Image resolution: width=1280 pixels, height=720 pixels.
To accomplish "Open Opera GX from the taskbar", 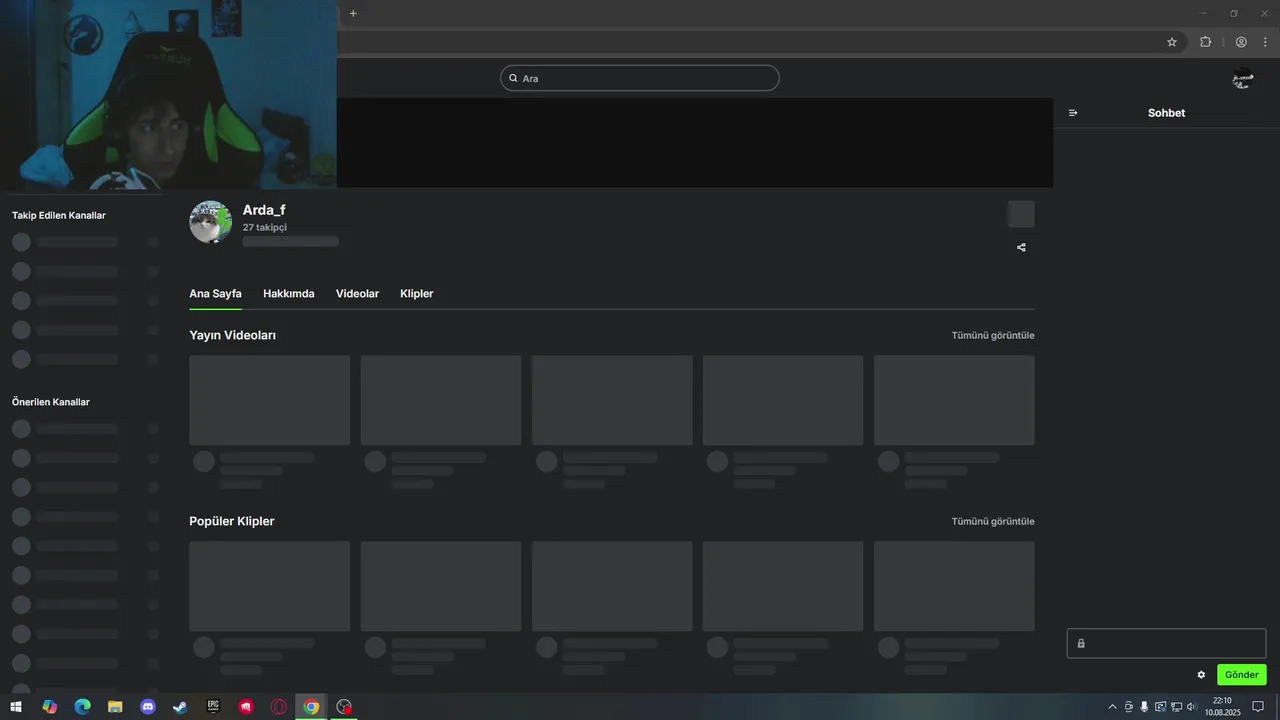I will pyautogui.click(x=279, y=707).
